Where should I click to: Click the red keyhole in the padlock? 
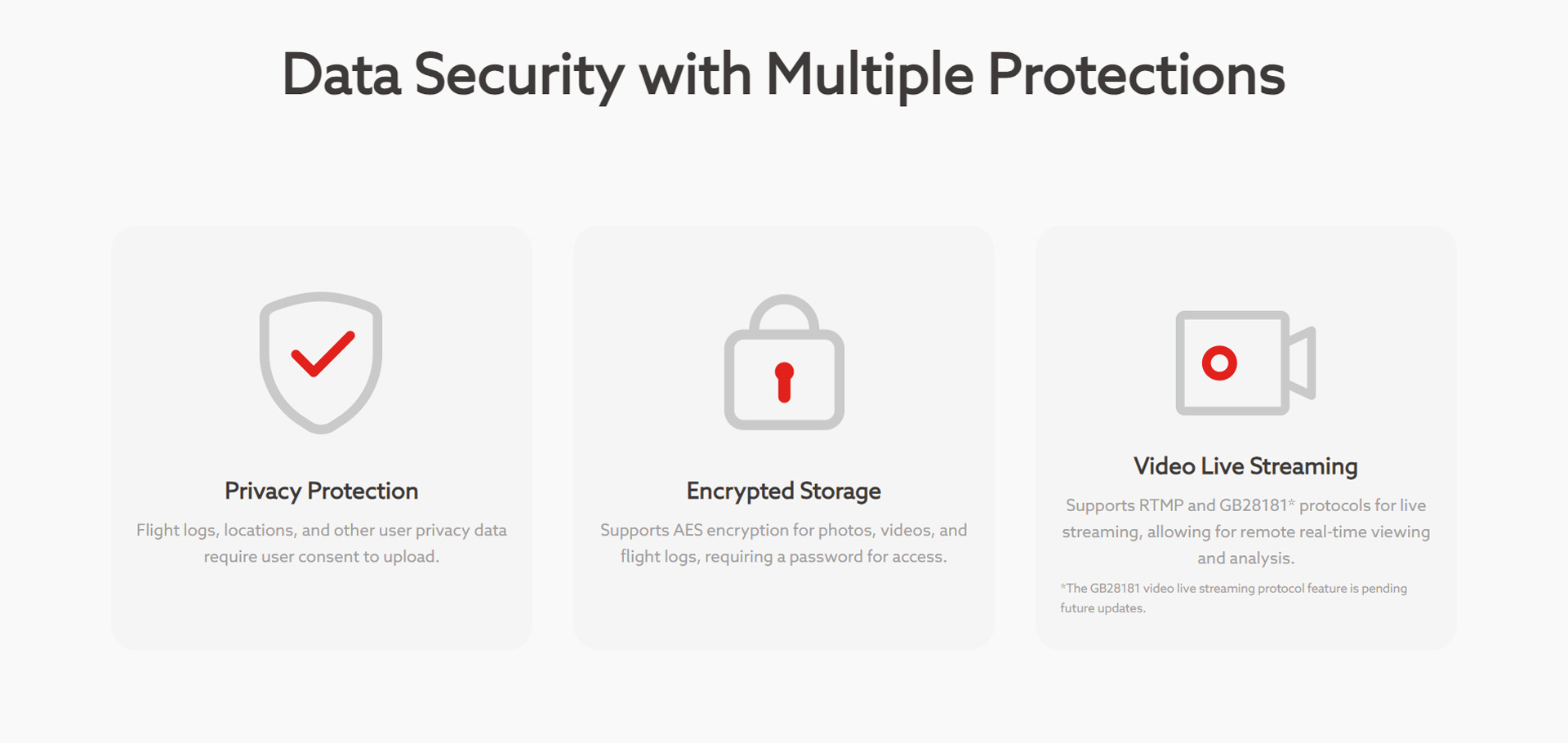(x=784, y=382)
